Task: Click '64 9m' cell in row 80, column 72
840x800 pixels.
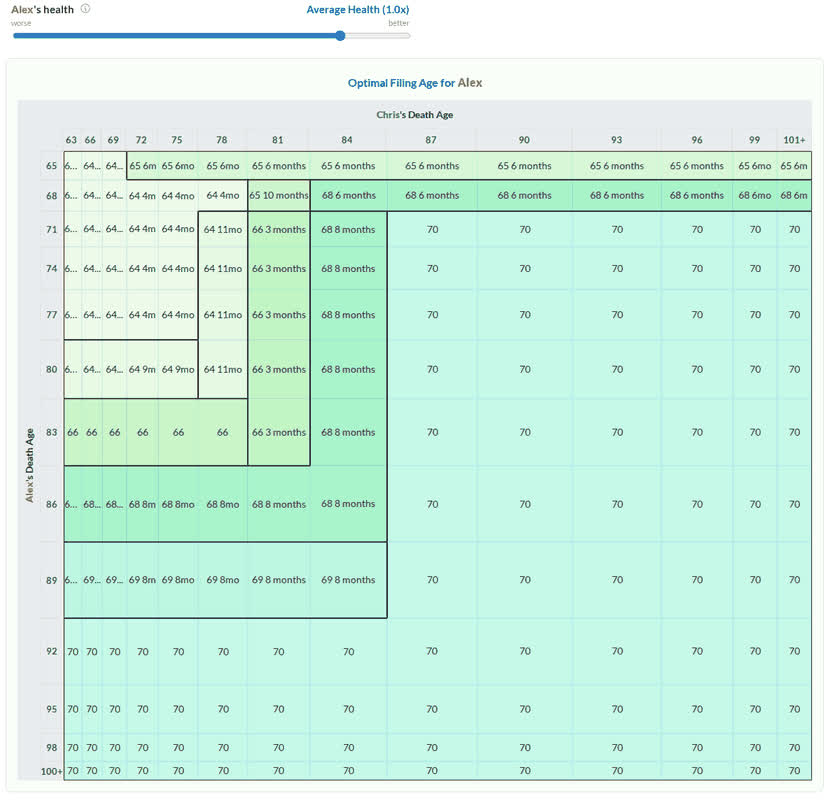Action: coord(142,369)
